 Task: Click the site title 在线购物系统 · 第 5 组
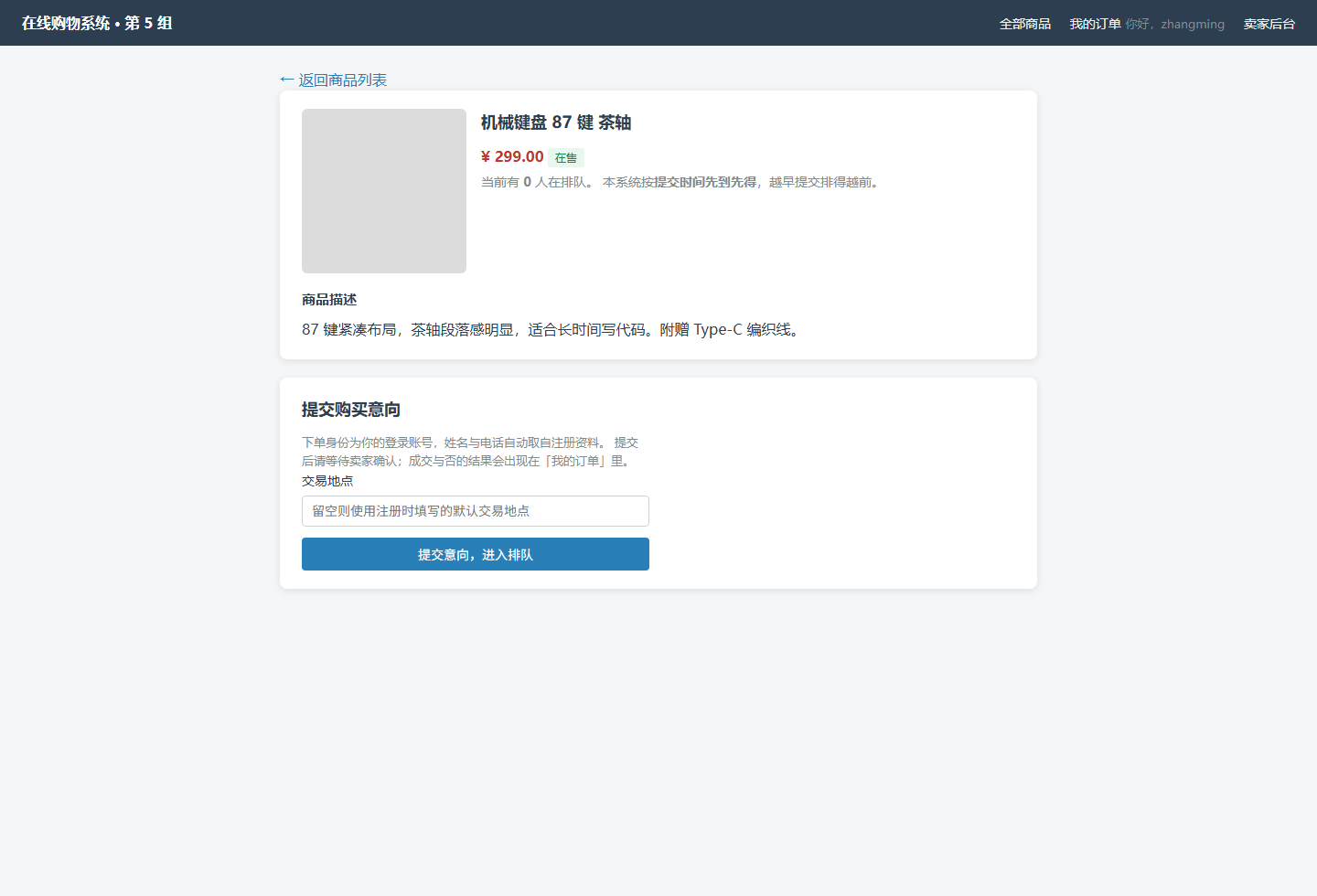coord(97,23)
